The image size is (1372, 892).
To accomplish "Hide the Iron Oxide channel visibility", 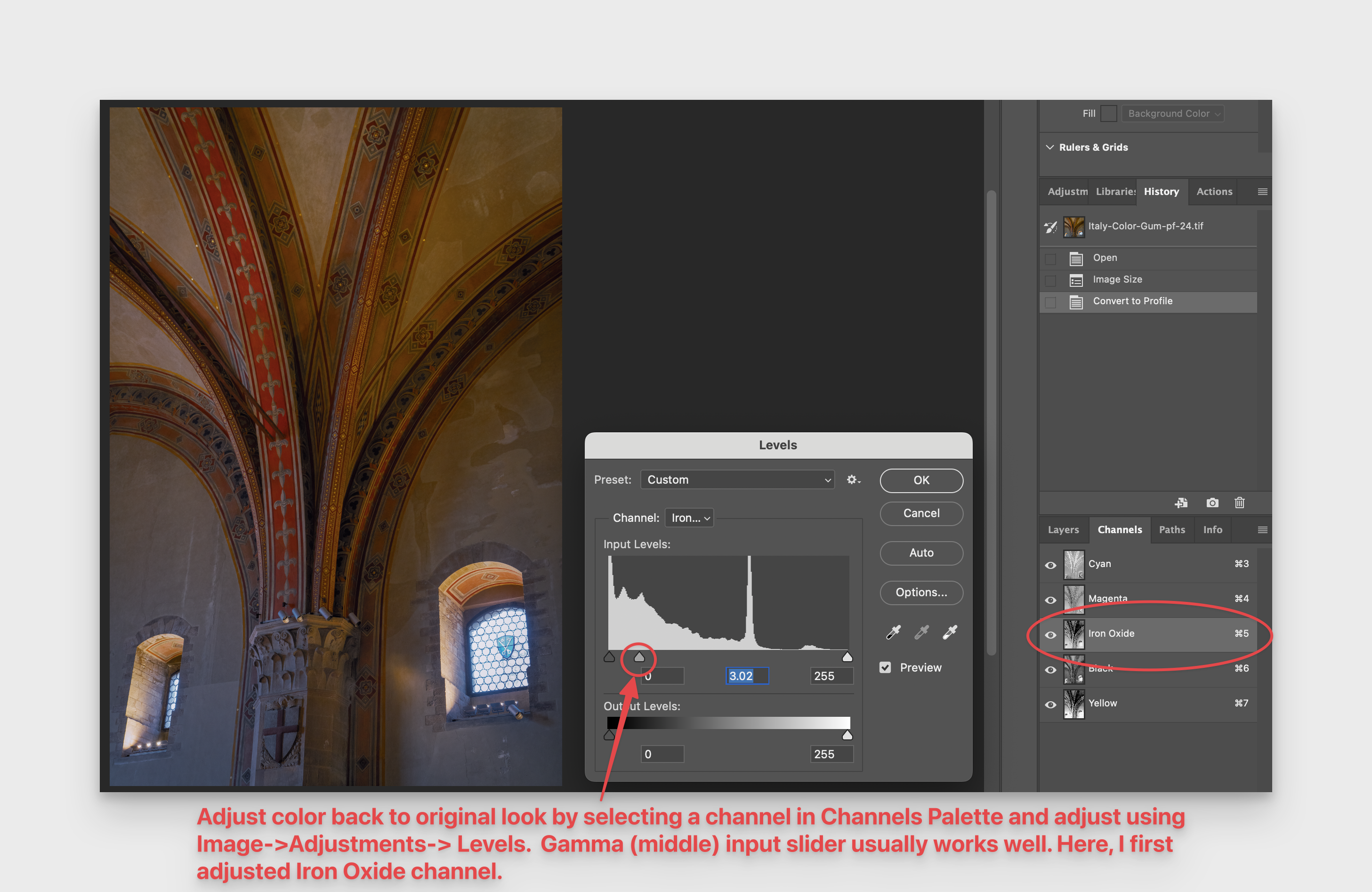I will pos(1050,635).
